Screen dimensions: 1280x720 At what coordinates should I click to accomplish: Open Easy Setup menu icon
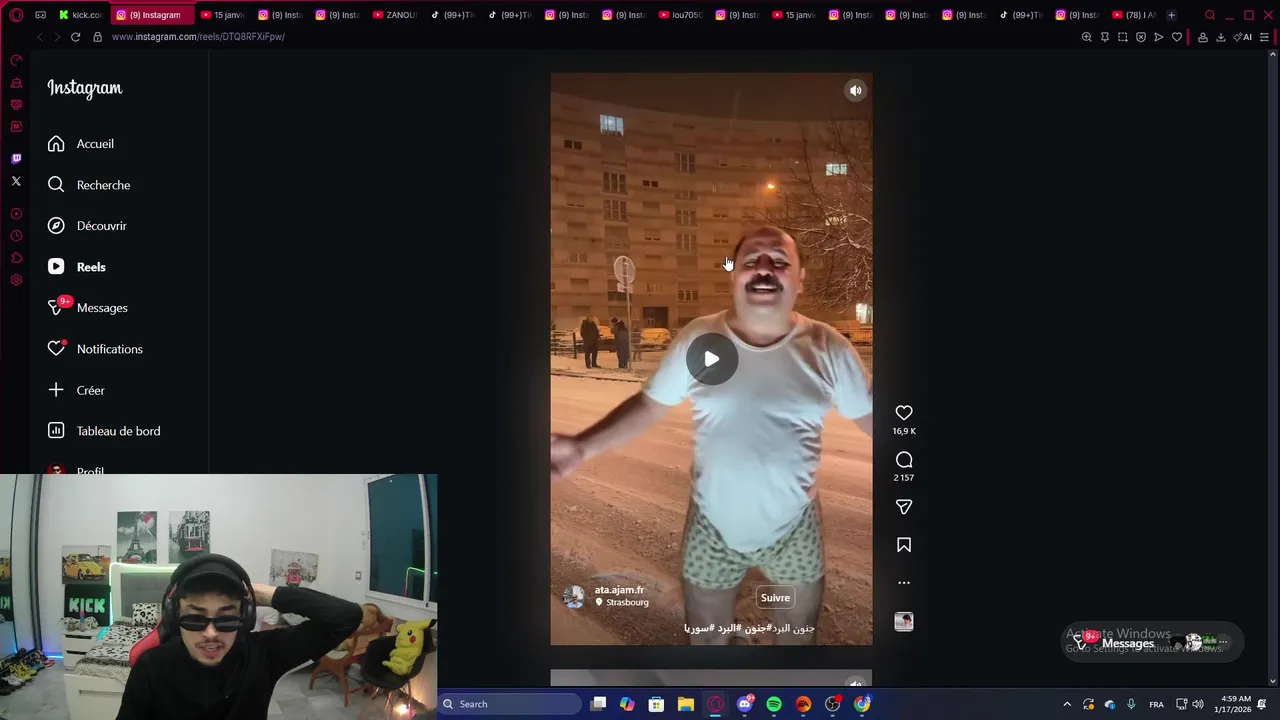1264,37
